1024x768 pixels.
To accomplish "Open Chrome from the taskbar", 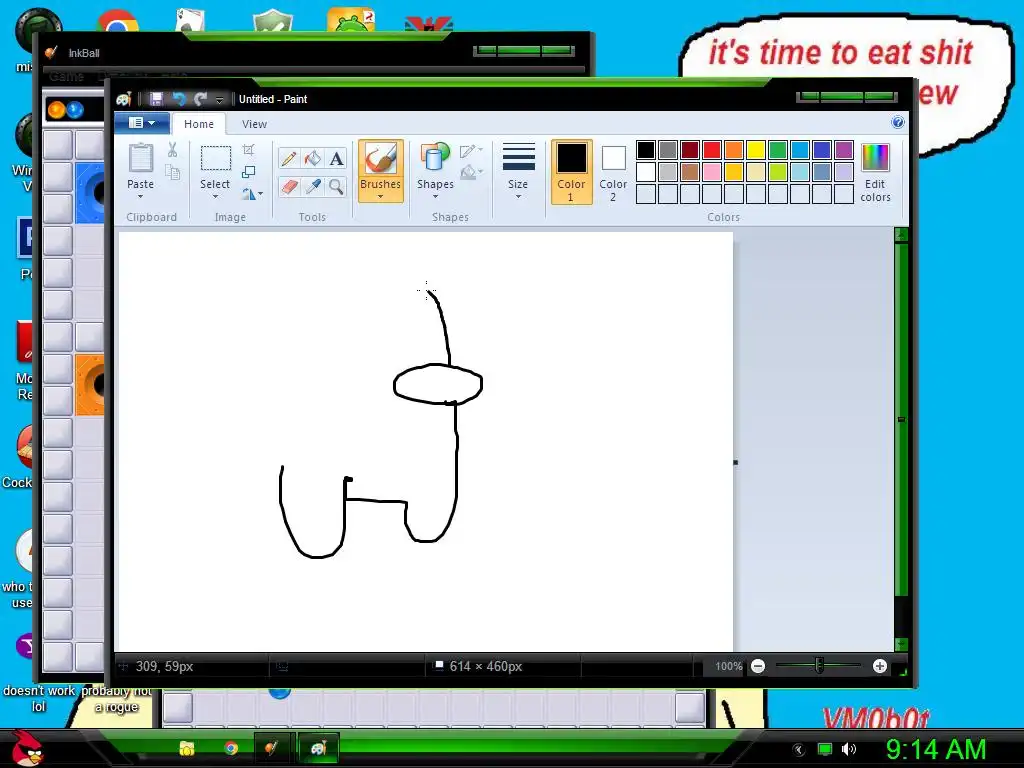I will coord(231,748).
